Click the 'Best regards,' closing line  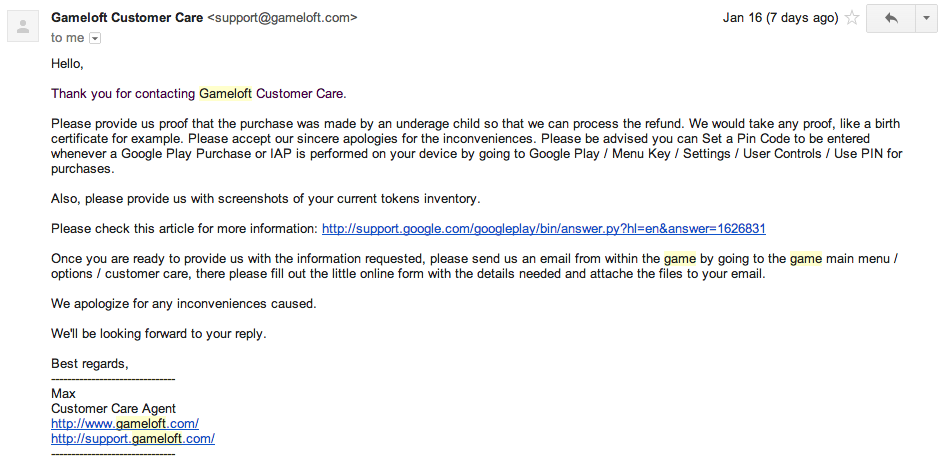(89, 363)
